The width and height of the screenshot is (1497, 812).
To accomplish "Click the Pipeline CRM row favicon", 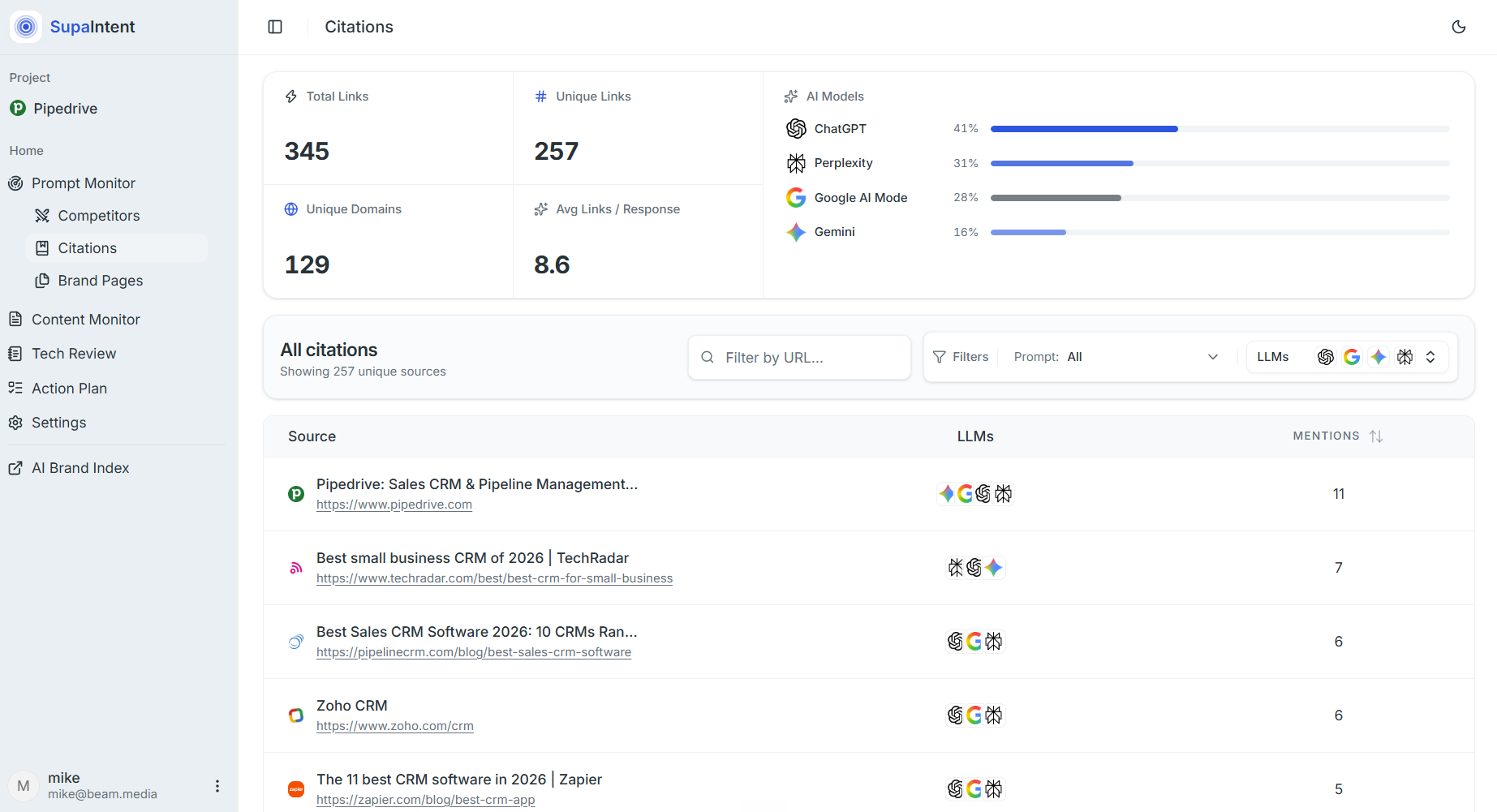I will pyautogui.click(x=296, y=642).
